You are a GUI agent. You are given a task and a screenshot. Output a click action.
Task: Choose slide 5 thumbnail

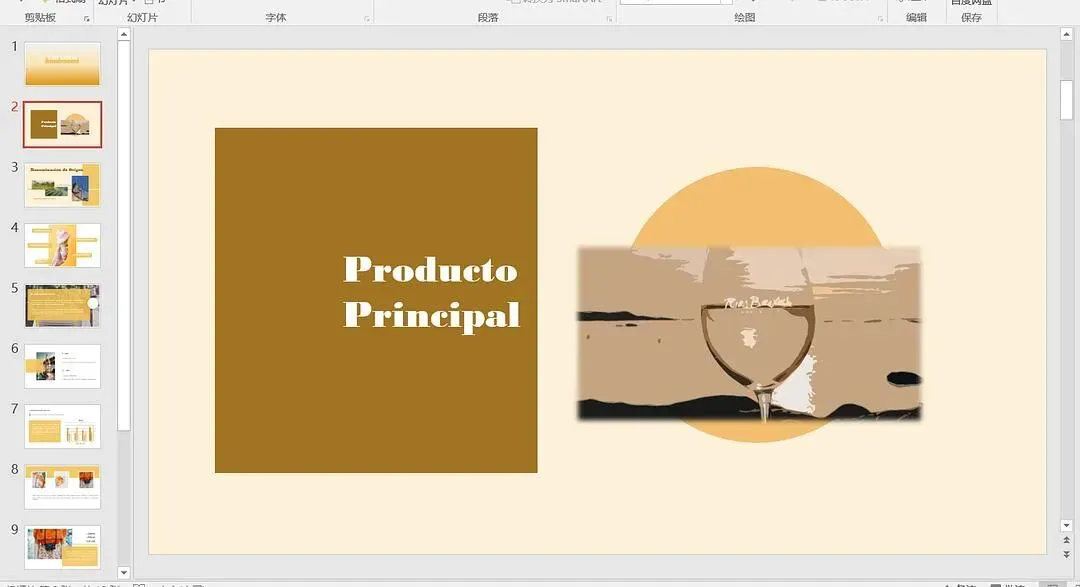pyautogui.click(x=63, y=305)
